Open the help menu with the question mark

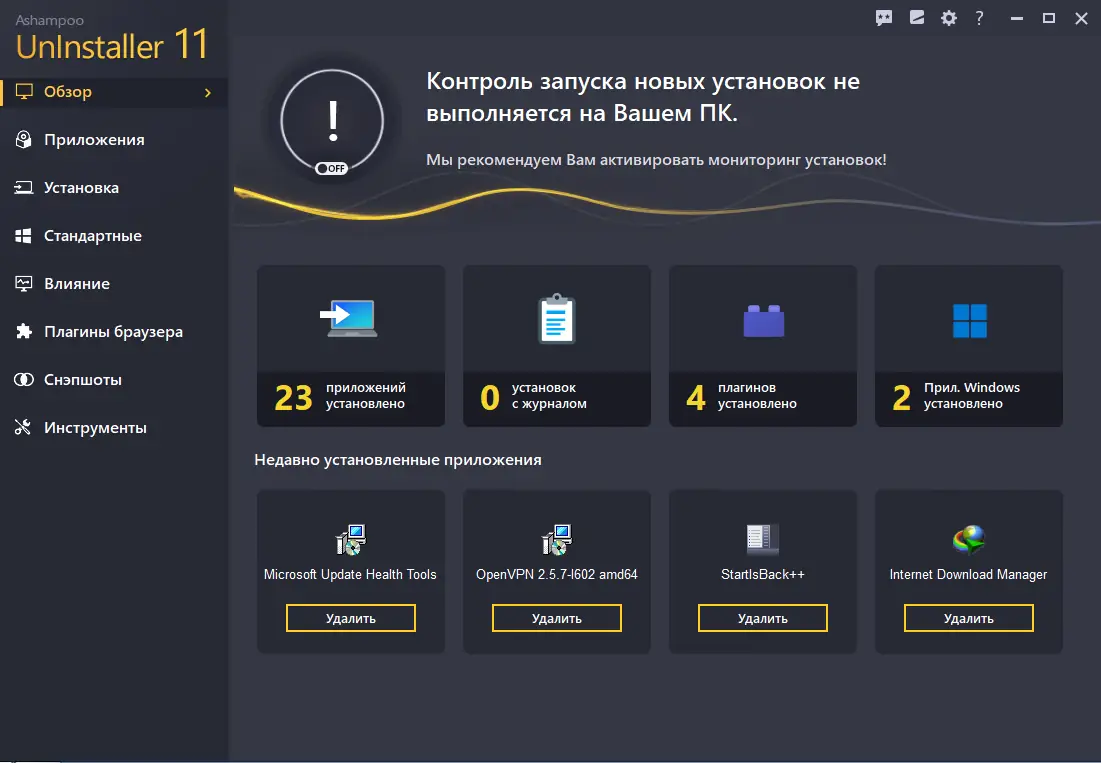[x=979, y=18]
